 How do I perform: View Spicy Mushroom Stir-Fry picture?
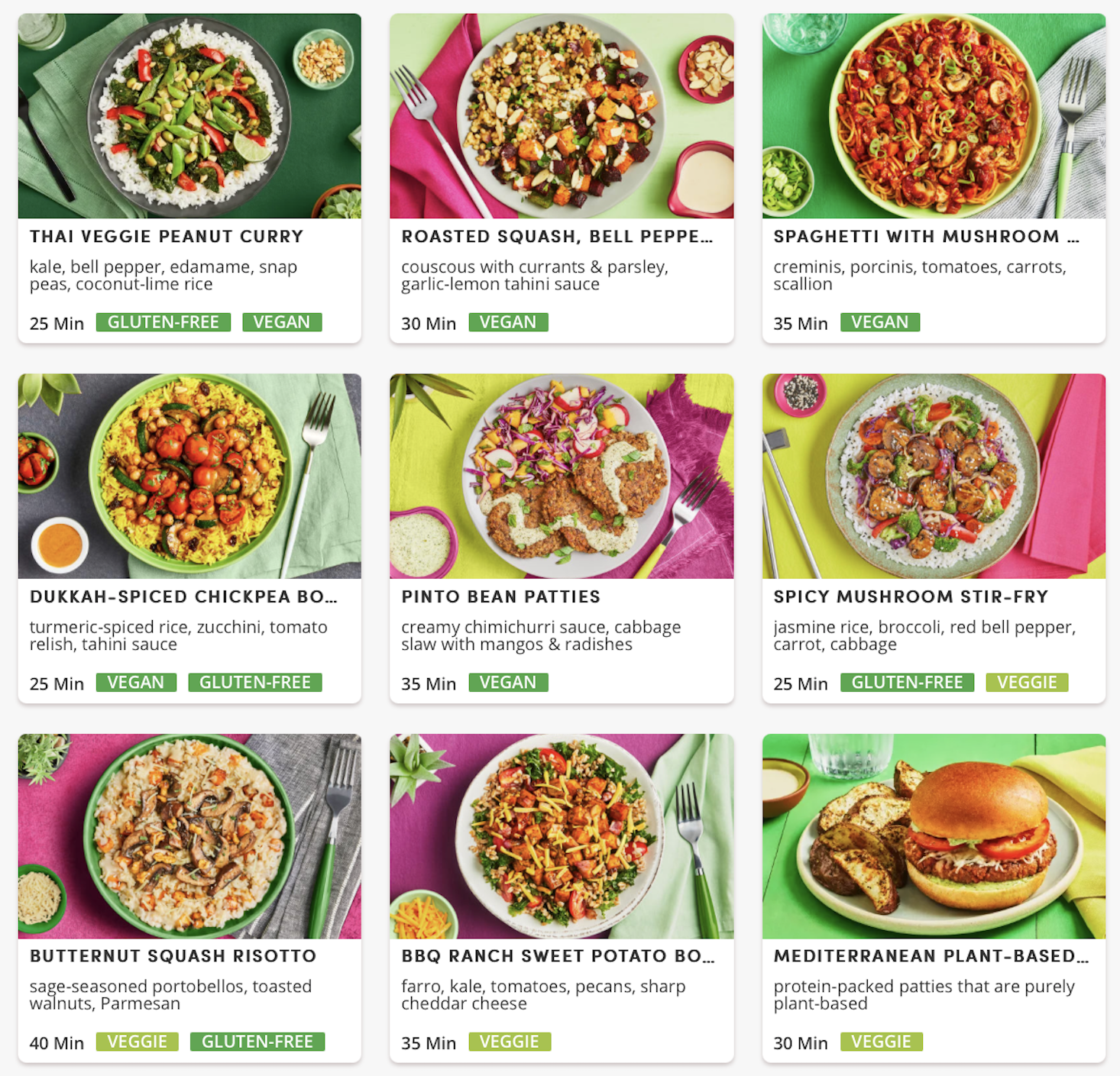coord(934,476)
